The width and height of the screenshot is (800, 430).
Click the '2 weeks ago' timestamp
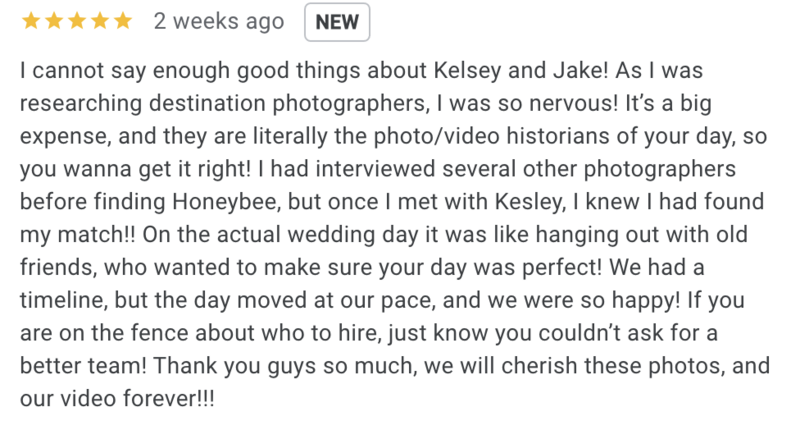[219, 22]
